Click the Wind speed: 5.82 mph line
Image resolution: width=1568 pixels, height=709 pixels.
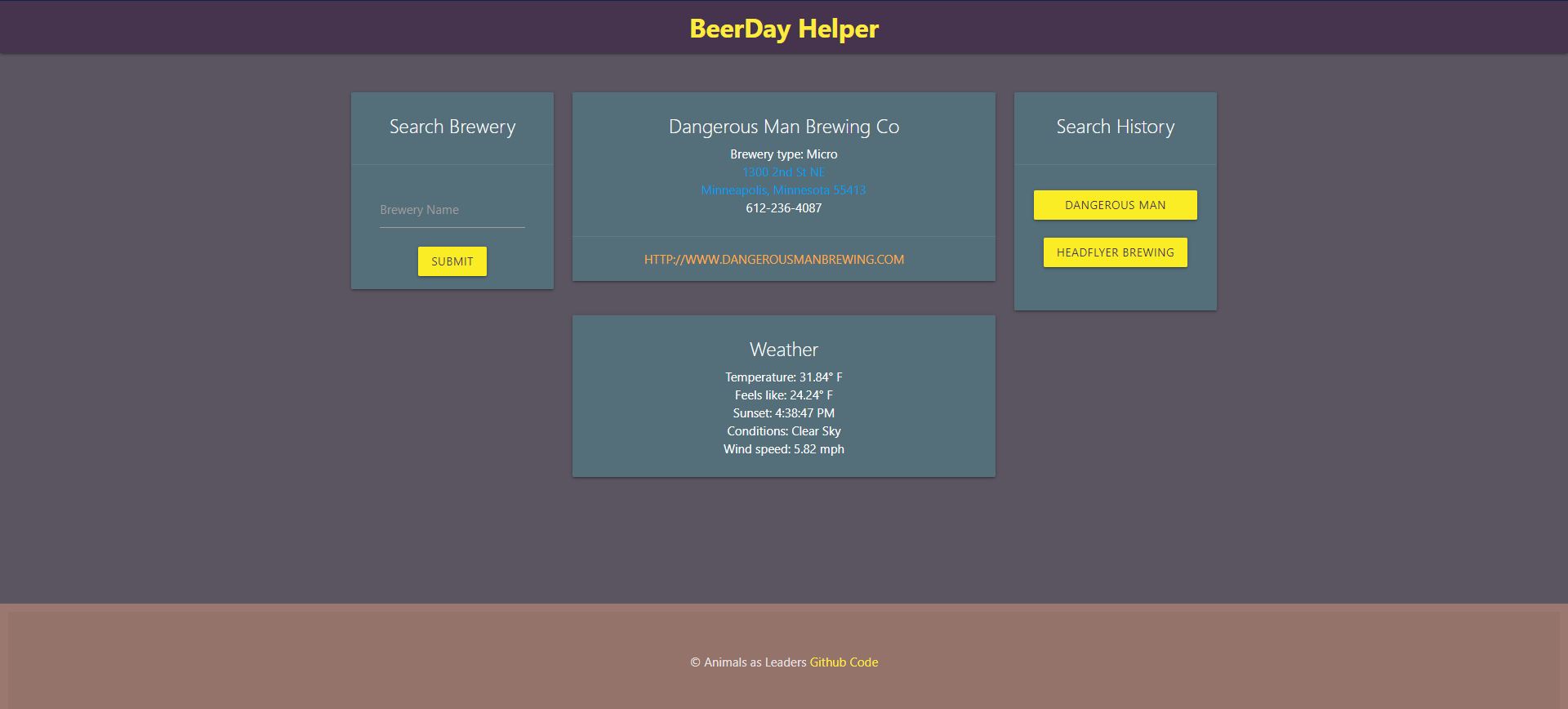point(784,449)
